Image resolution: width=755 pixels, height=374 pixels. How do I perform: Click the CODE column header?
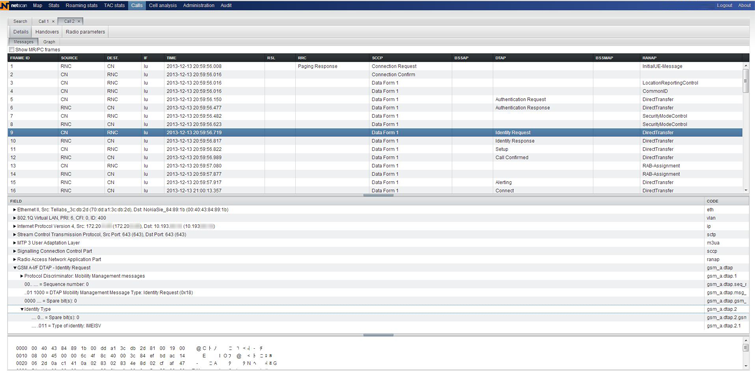point(727,201)
